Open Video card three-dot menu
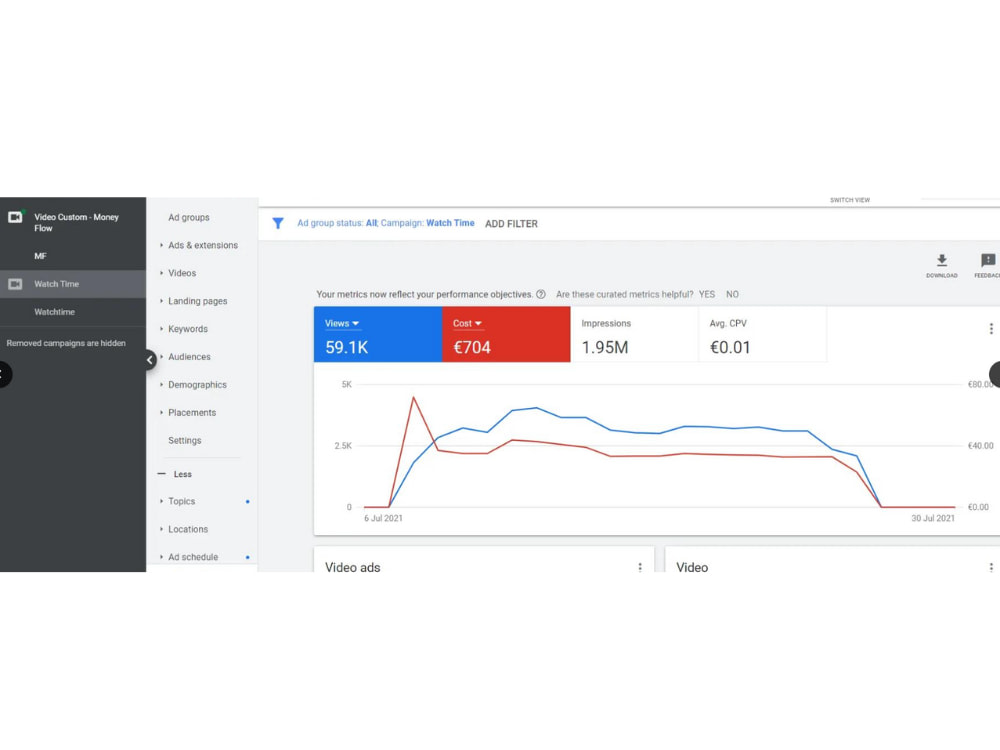 pos(990,567)
